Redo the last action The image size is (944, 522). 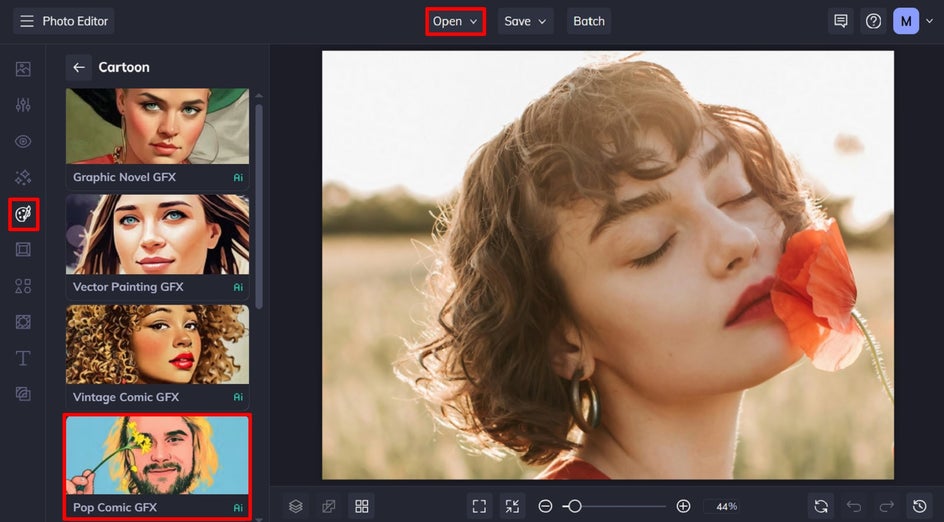tap(886, 506)
